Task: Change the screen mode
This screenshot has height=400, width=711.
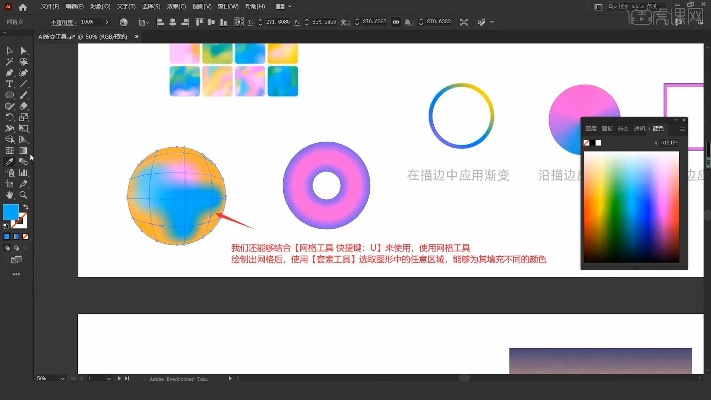Action: [x=16, y=260]
